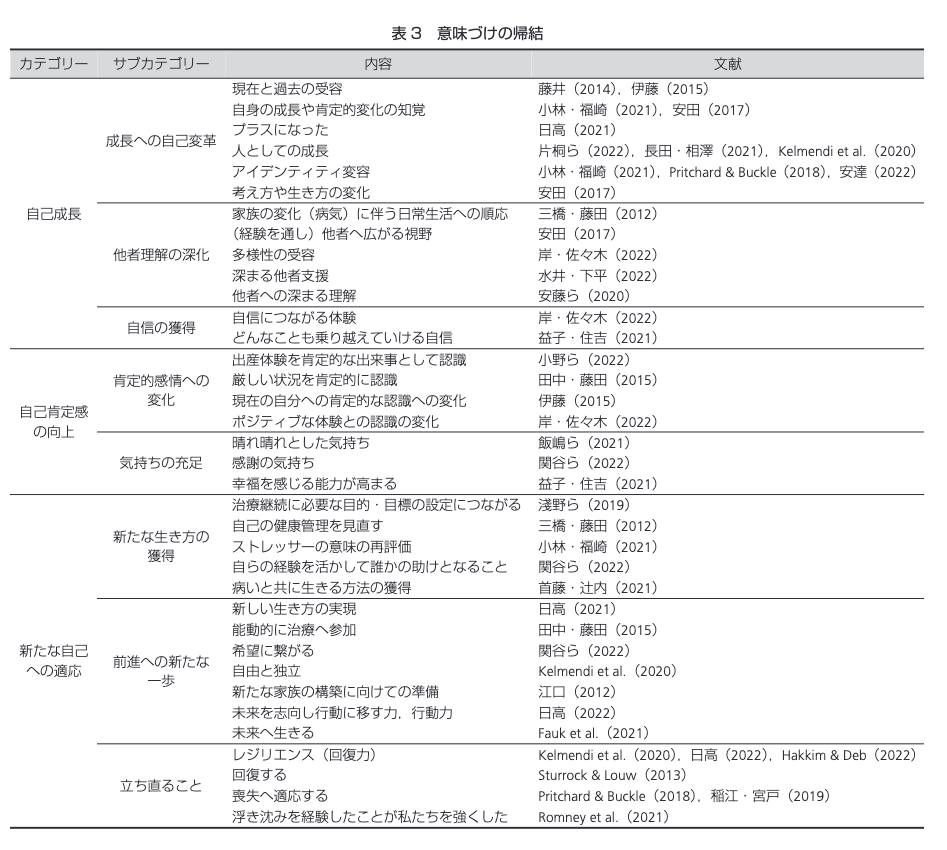This screenshot has height=850, width=947.
Task: Click the カテゴリー column header
Action: pos(54,64)
